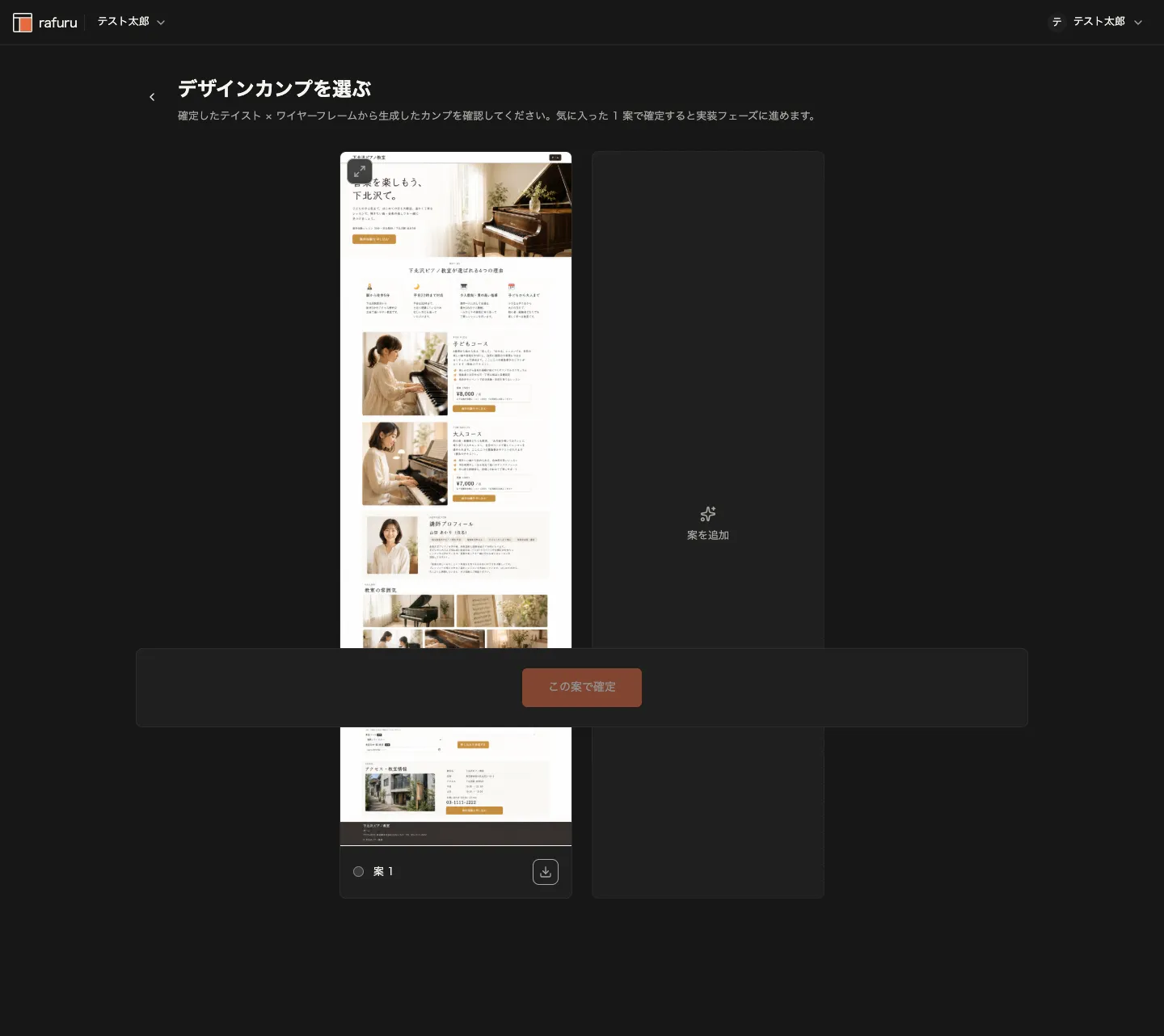Screen dimensions: 1164x1036
Task: Click the 案 1 label text
Action: (383, 871)
